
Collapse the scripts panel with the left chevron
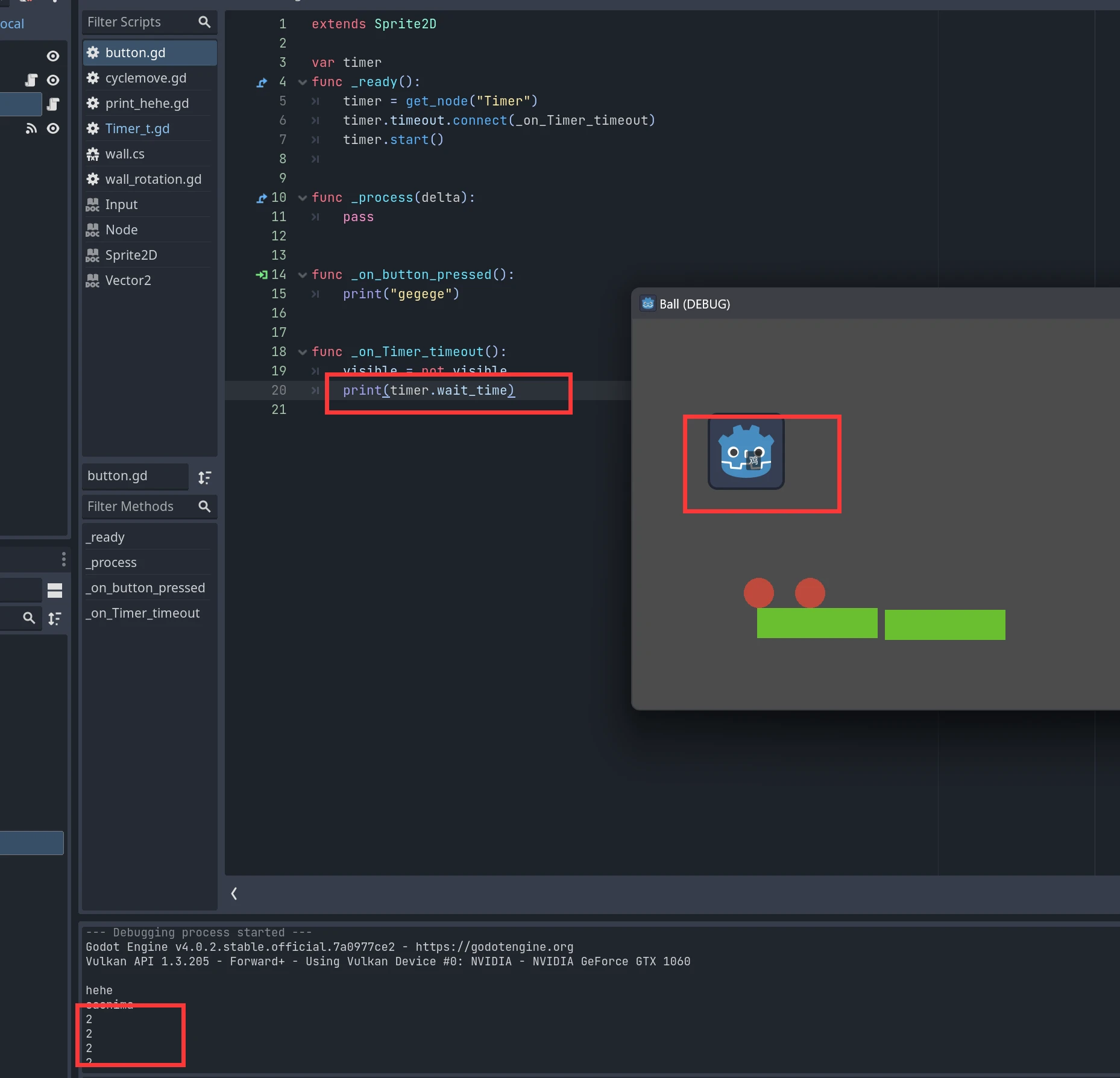(x=234, y=894)
